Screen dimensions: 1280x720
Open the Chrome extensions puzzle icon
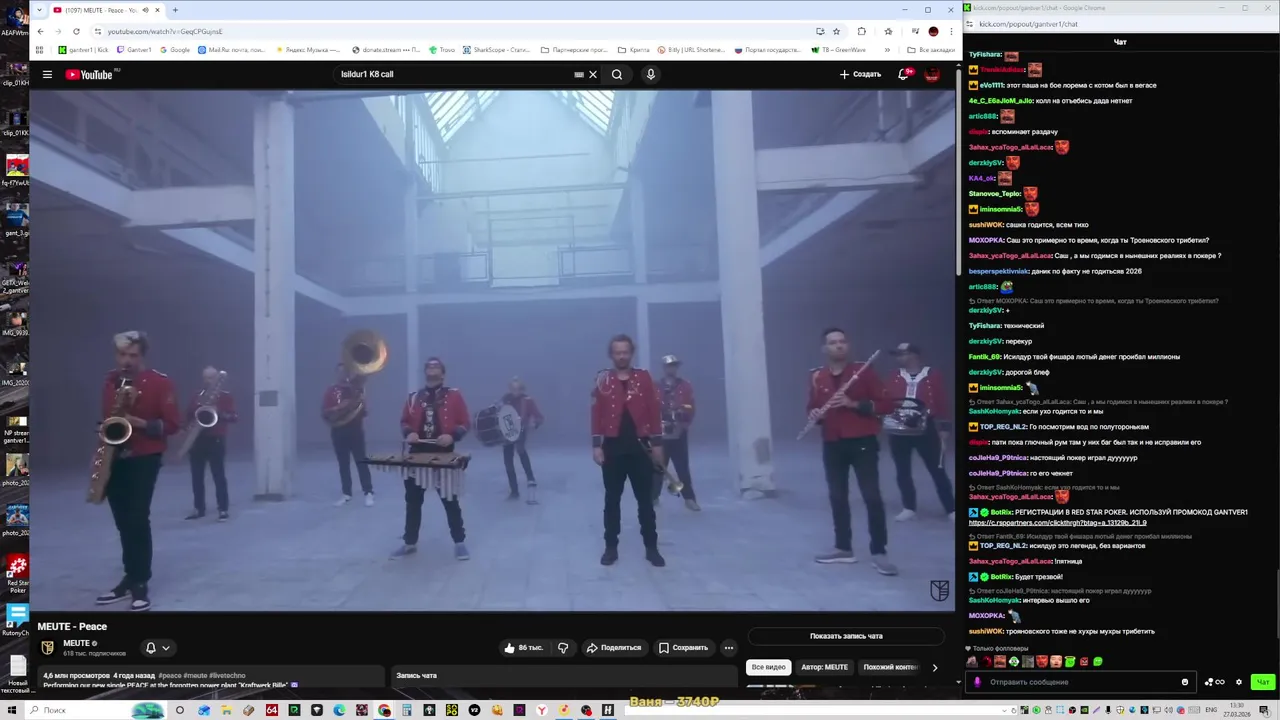pyautogui.click(x=862, y=31)
